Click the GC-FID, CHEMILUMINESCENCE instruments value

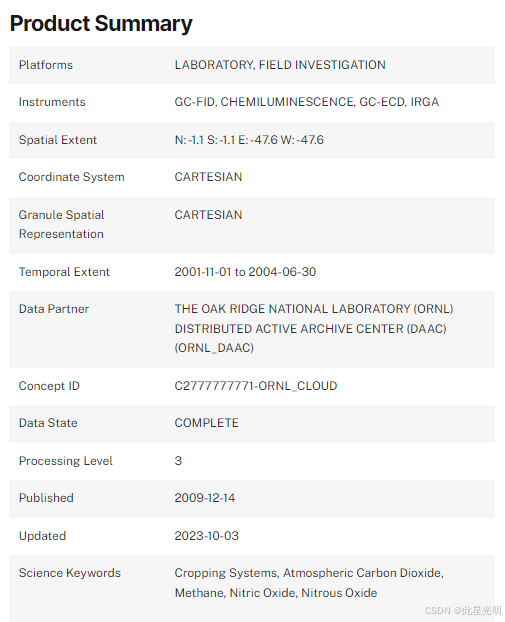(x=307, y=102)
